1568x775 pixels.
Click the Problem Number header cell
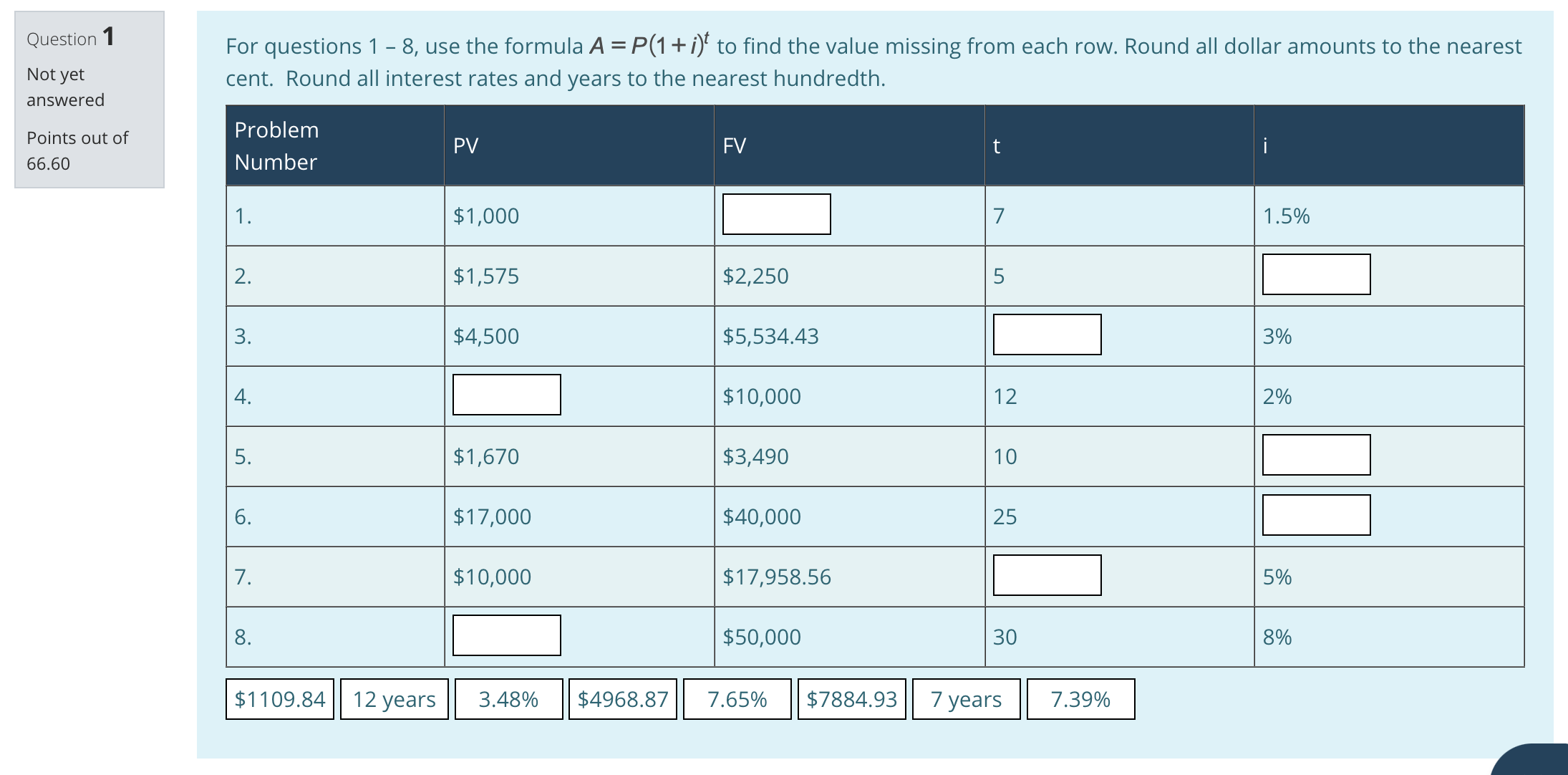[334, 145]
